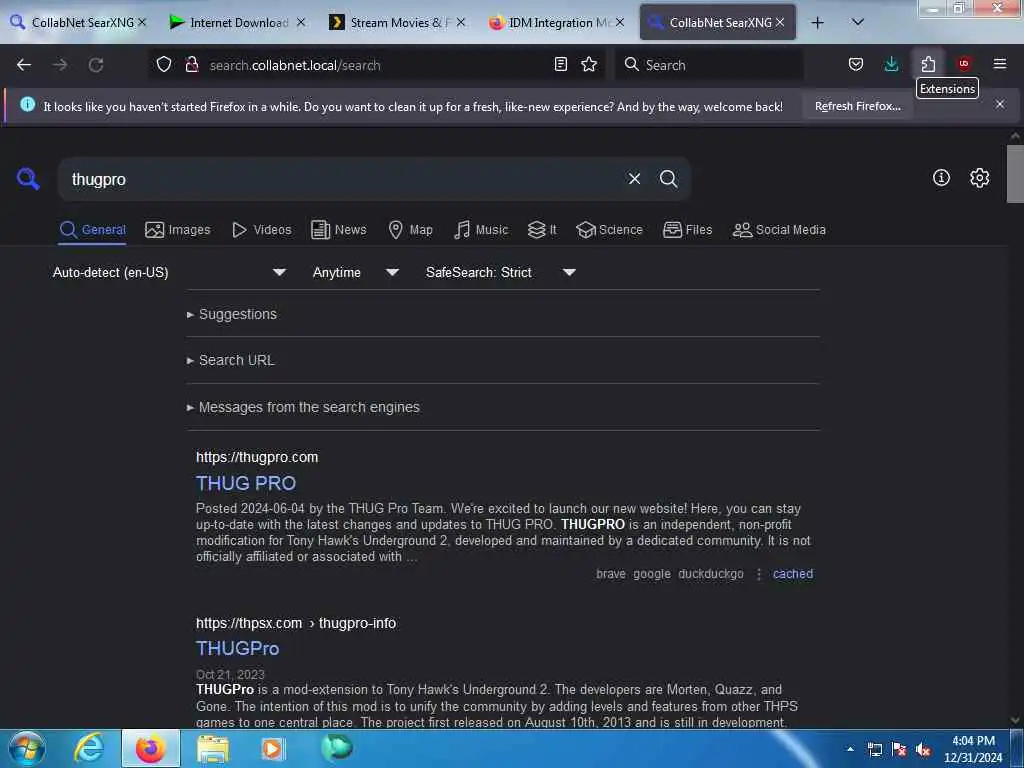Viewport: 1024px width, 768px height.
Task: Click the https://thugpro.com URL text
Action: click(257, 457)
